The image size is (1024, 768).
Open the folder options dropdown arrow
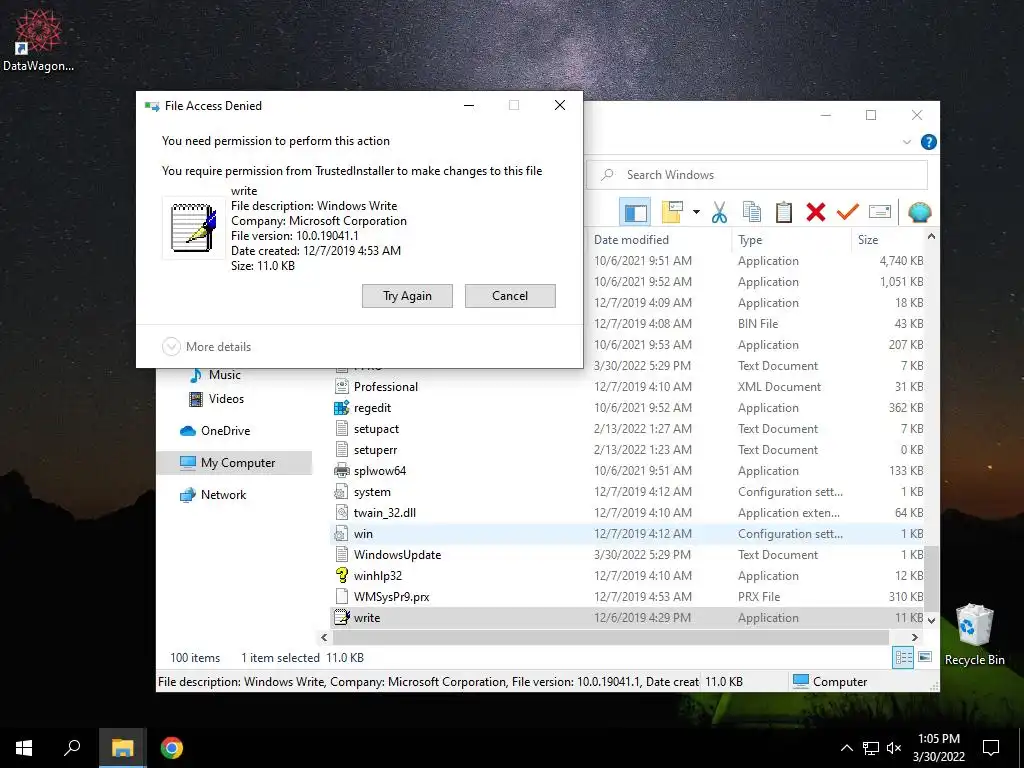[x=696, y=212]
